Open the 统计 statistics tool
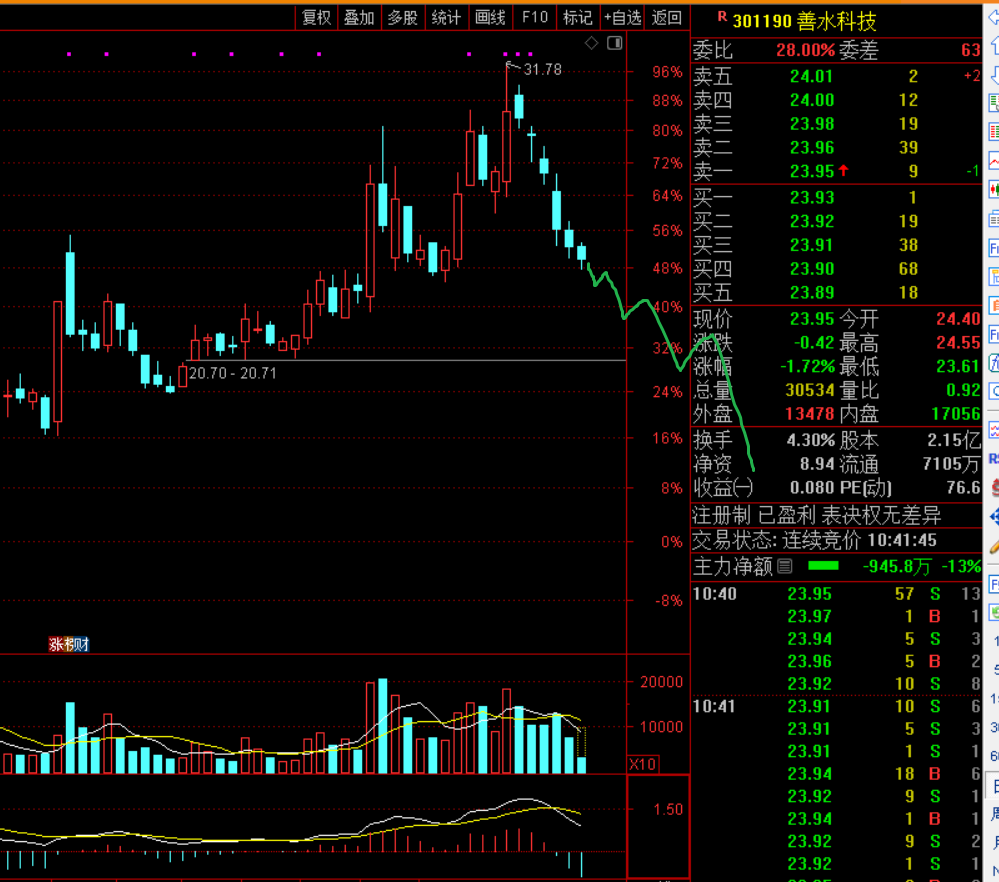Screen dimensions: 999x882 [x=446, y=18]
